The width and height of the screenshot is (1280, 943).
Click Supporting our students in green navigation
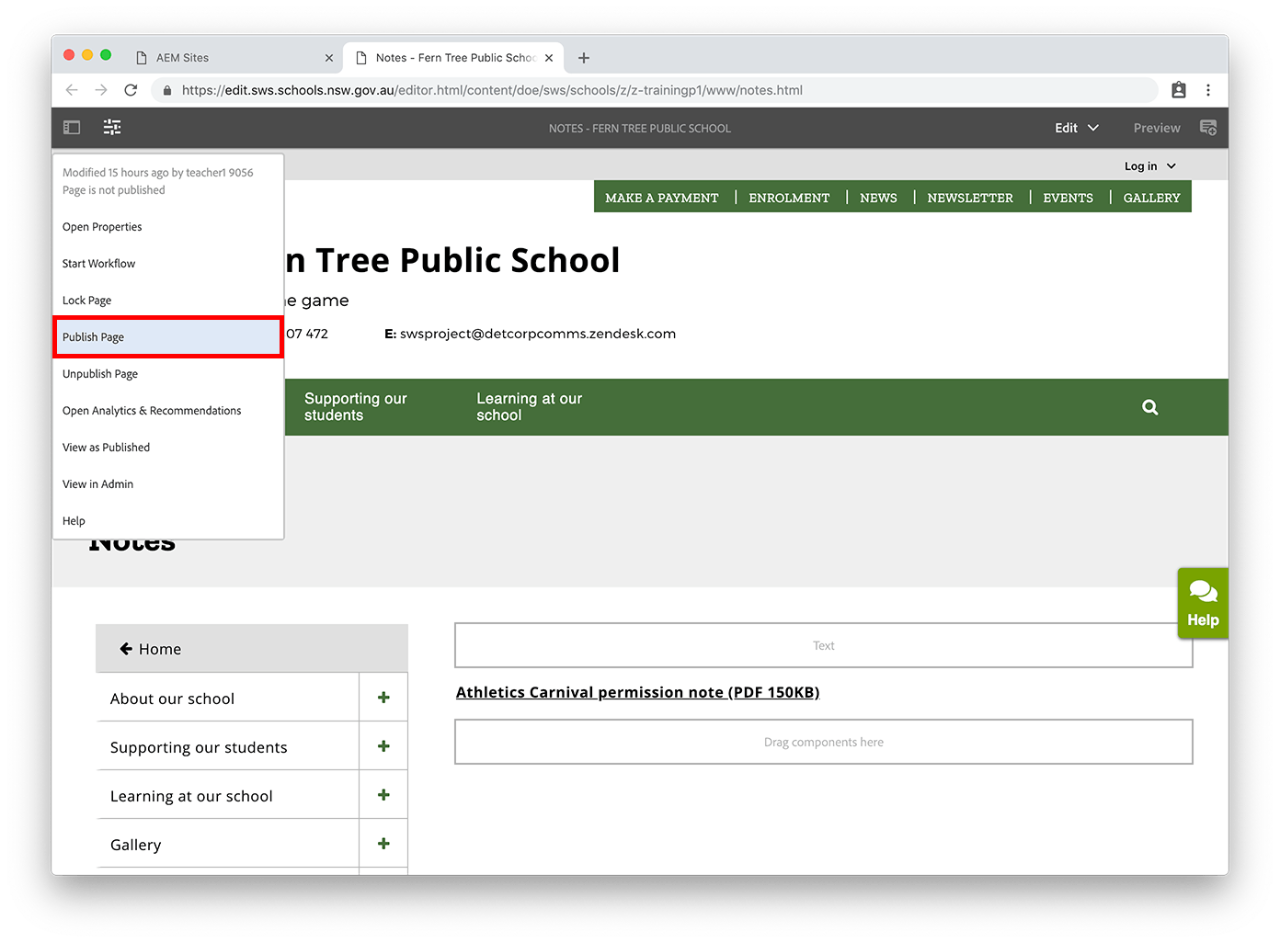tap(356, 407)
